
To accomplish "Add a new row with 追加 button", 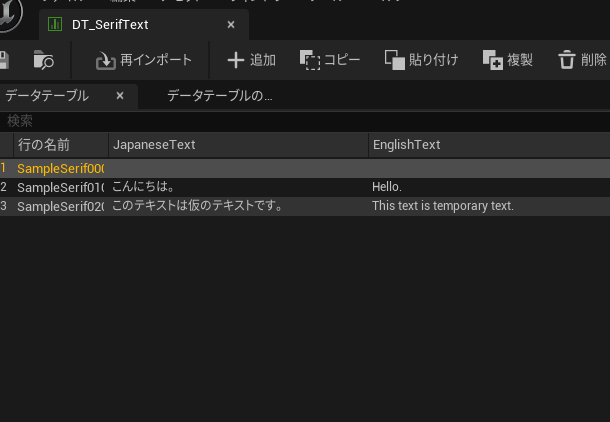I will [251, 60].
